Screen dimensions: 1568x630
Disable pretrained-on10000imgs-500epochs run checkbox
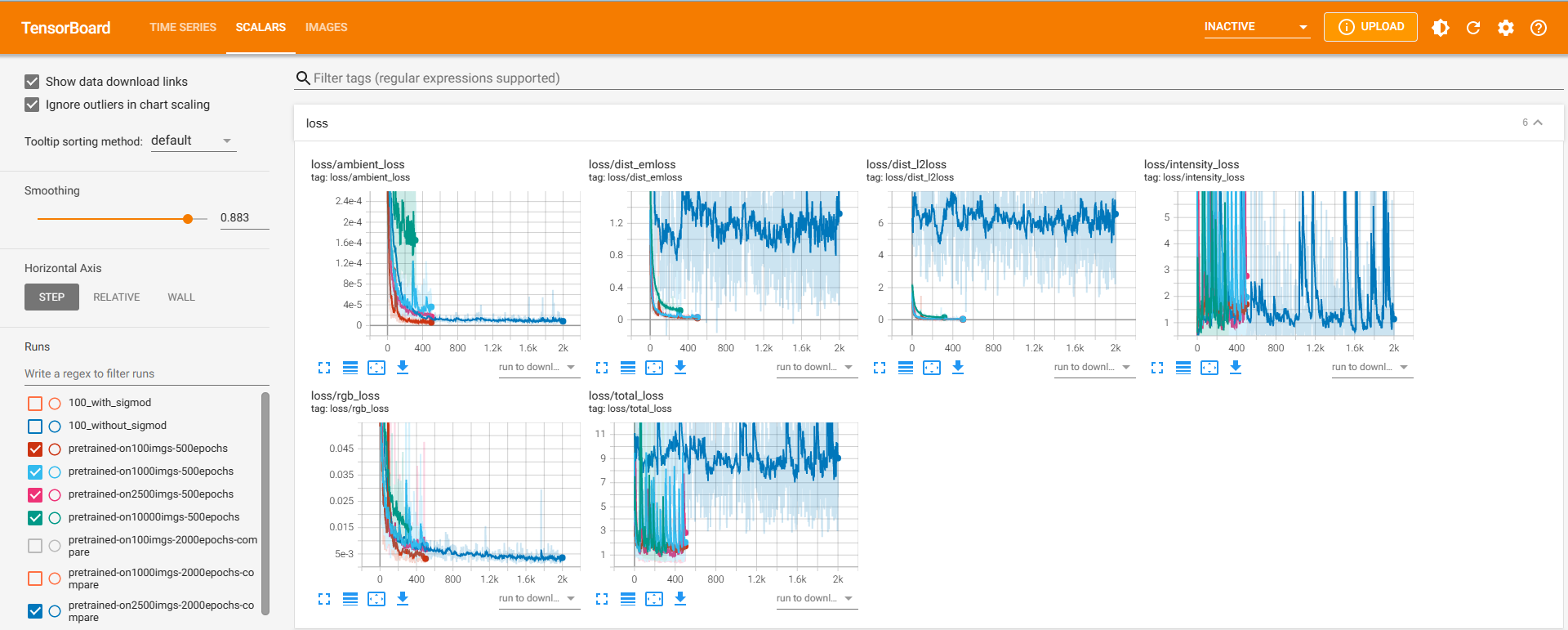(35, 518)
